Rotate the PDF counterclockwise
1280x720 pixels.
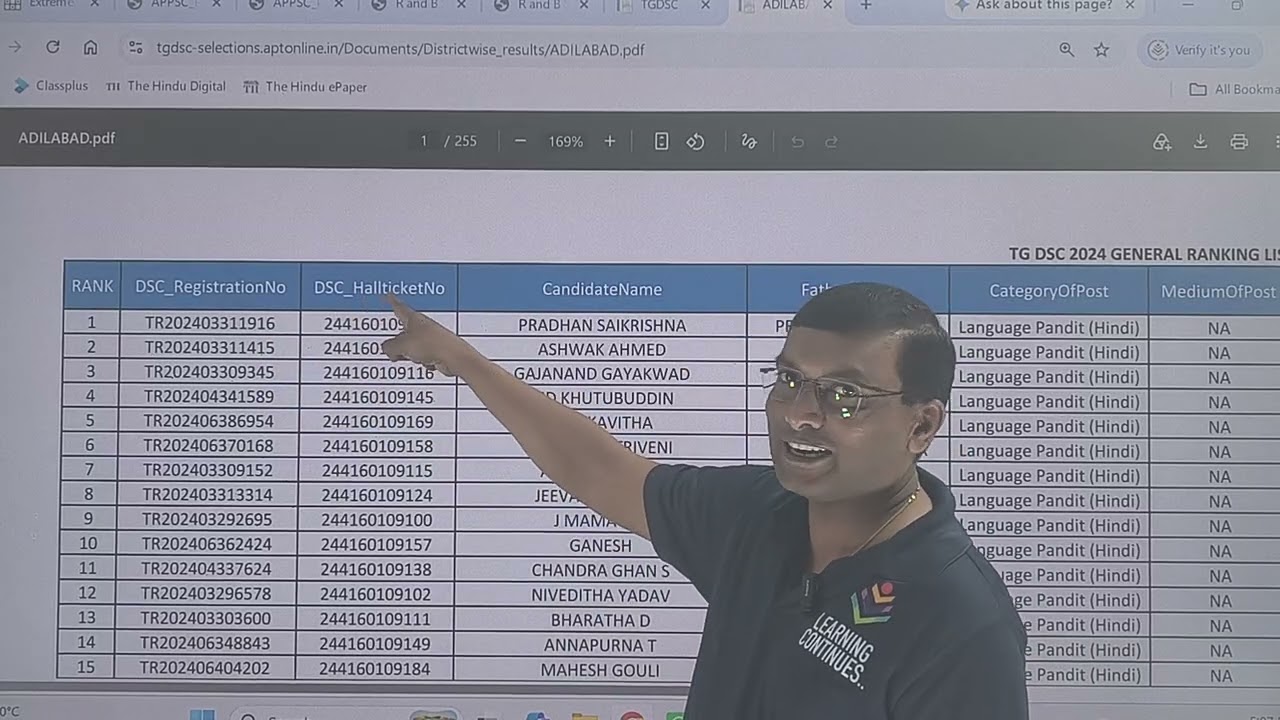[695, 141]
